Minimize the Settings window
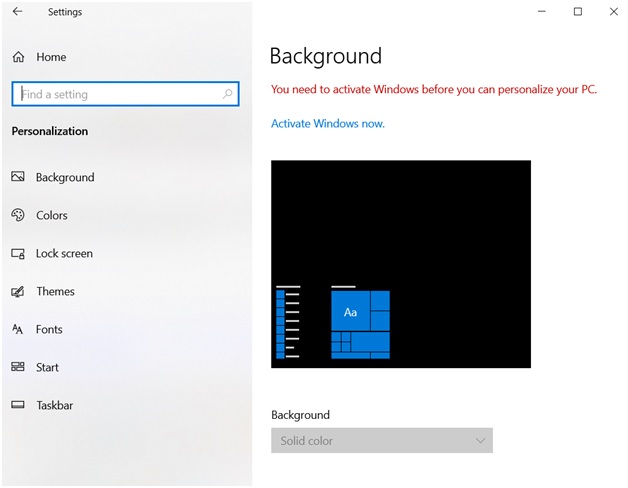This screenshot has width=628, height=488. click(x=540, y=12)
